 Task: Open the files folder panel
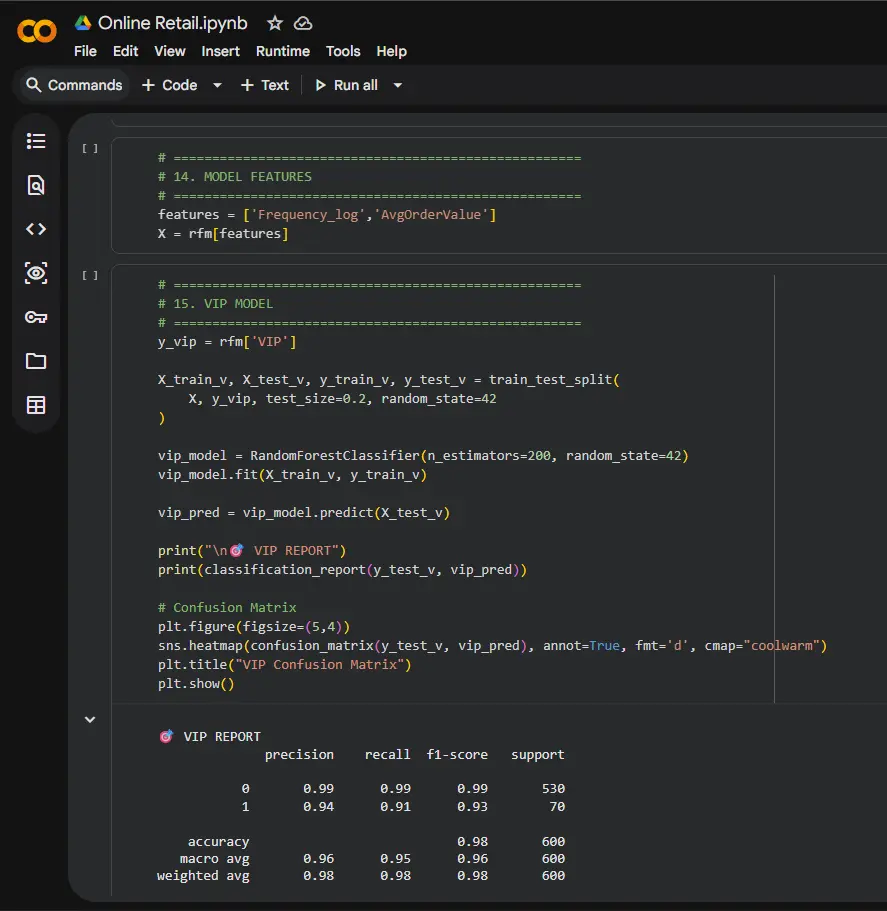(36, 361)
